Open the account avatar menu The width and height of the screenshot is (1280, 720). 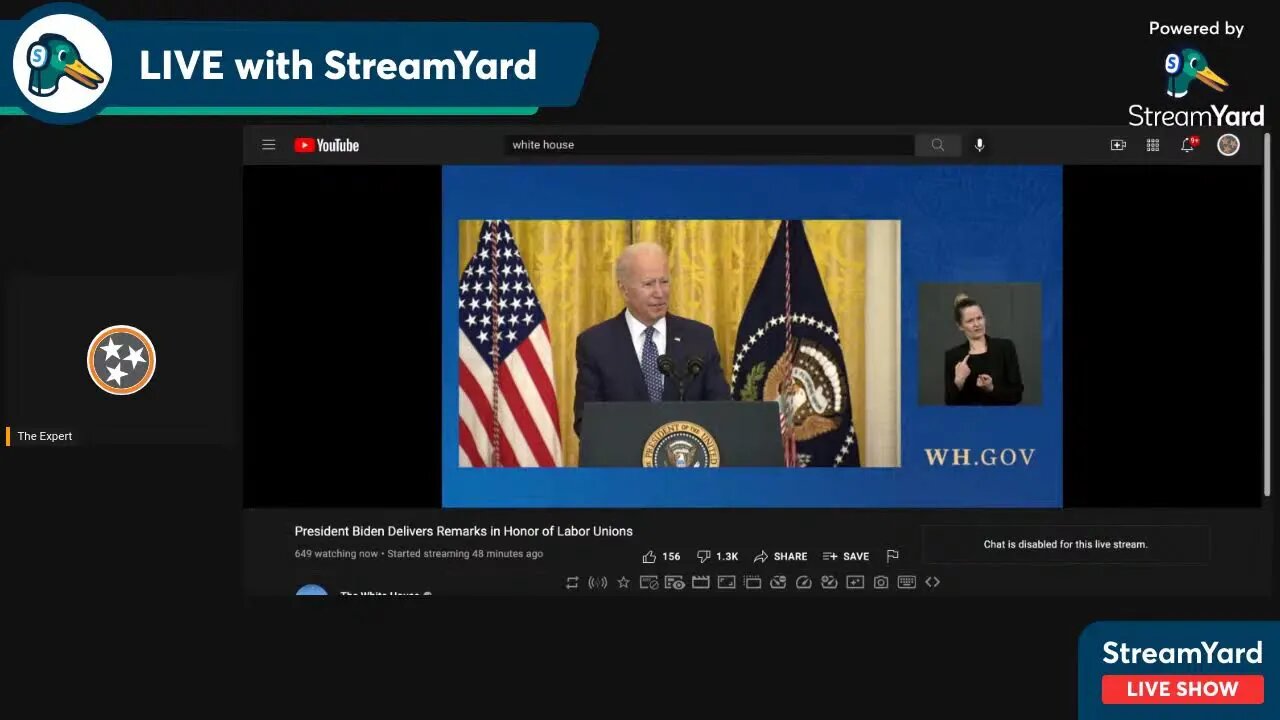(x=1228, y=145)
